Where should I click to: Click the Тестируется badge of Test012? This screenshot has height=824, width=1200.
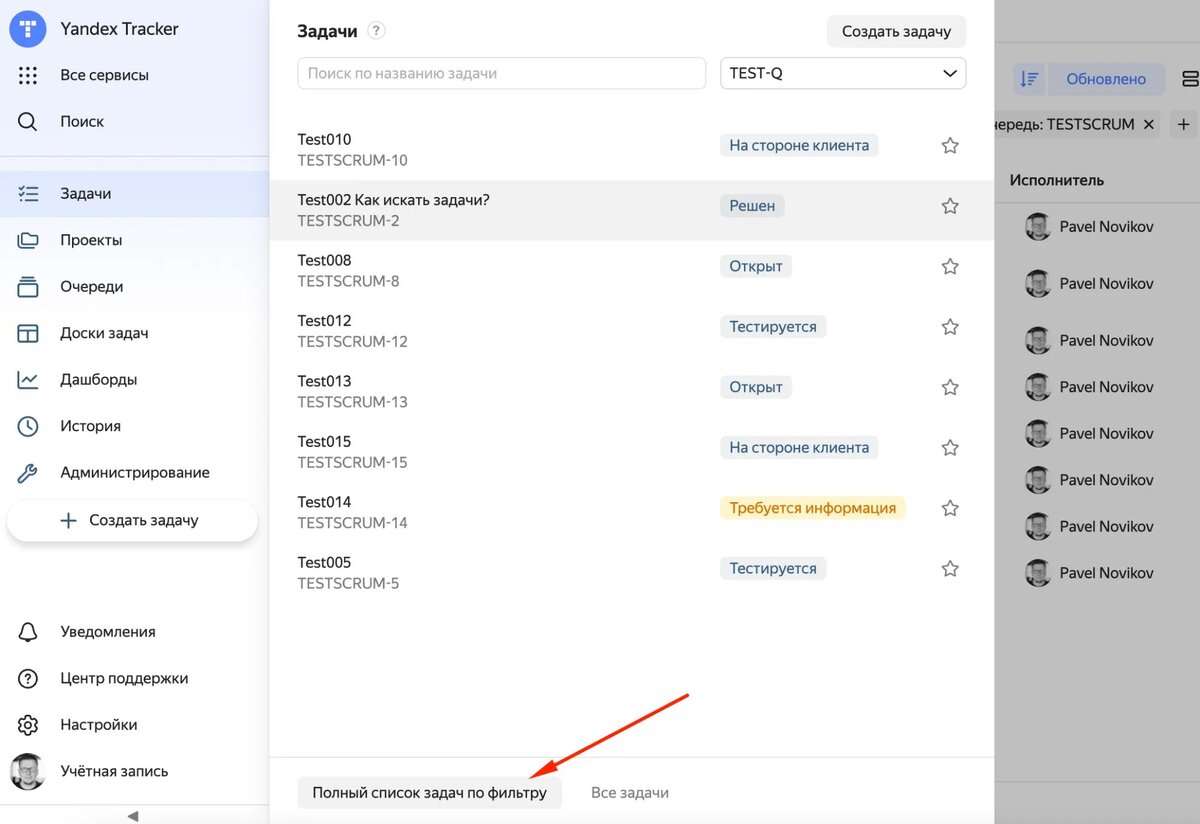coord(773,327)
